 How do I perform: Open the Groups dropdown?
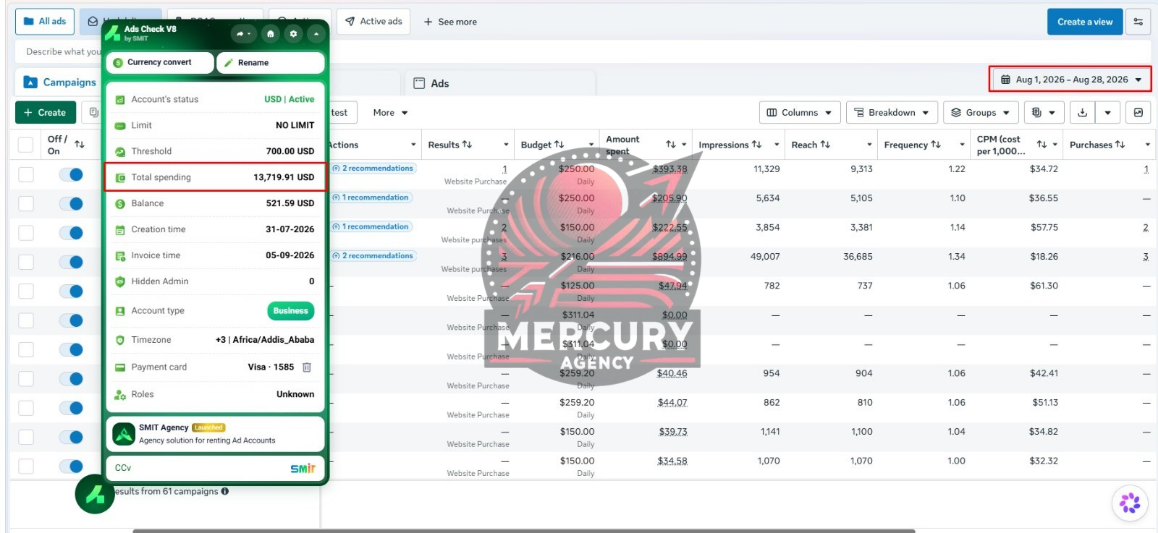click(x=981, y=113)
